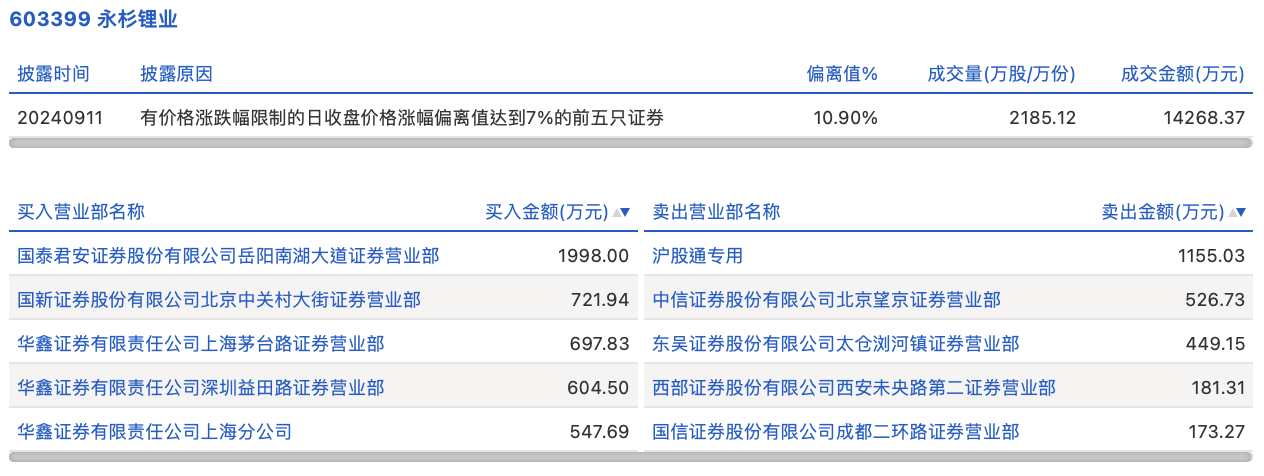Open 中信证券北京望京证券营业部 link
This screenshot has width=1264, height=476.
[x=826, y=300]
